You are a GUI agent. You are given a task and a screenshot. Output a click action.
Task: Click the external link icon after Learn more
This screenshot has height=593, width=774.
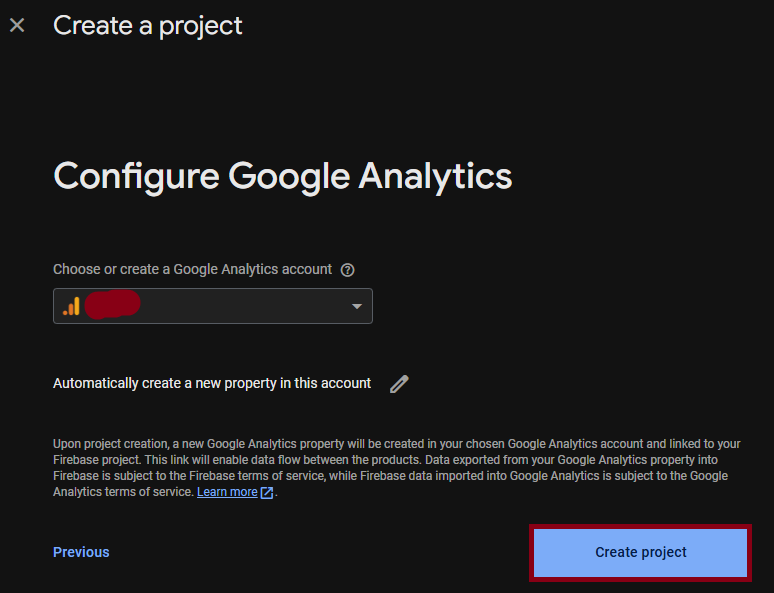tap(267, 493)
